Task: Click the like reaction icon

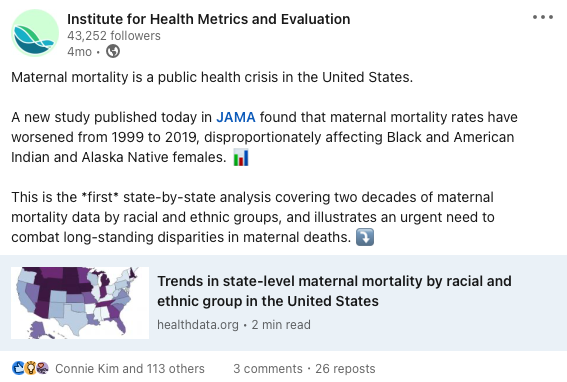Action: pyautogui.click(x=18, y=368)
